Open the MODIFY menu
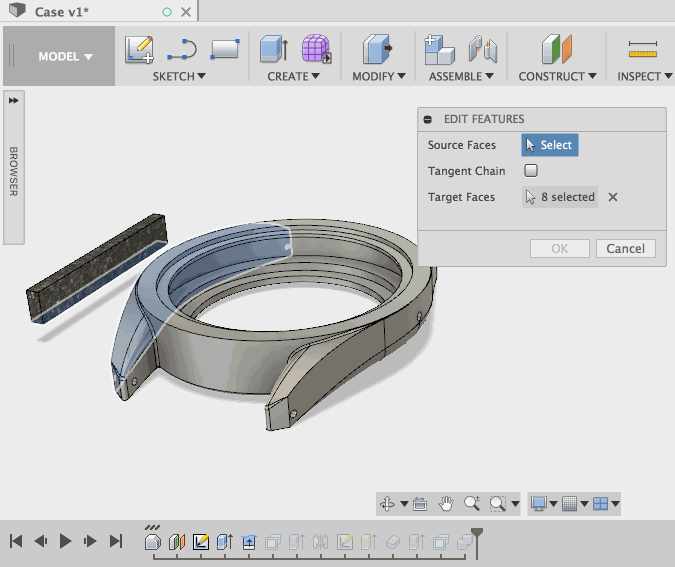Viewport: 675px width, 567px height. [x=379, y=76]
